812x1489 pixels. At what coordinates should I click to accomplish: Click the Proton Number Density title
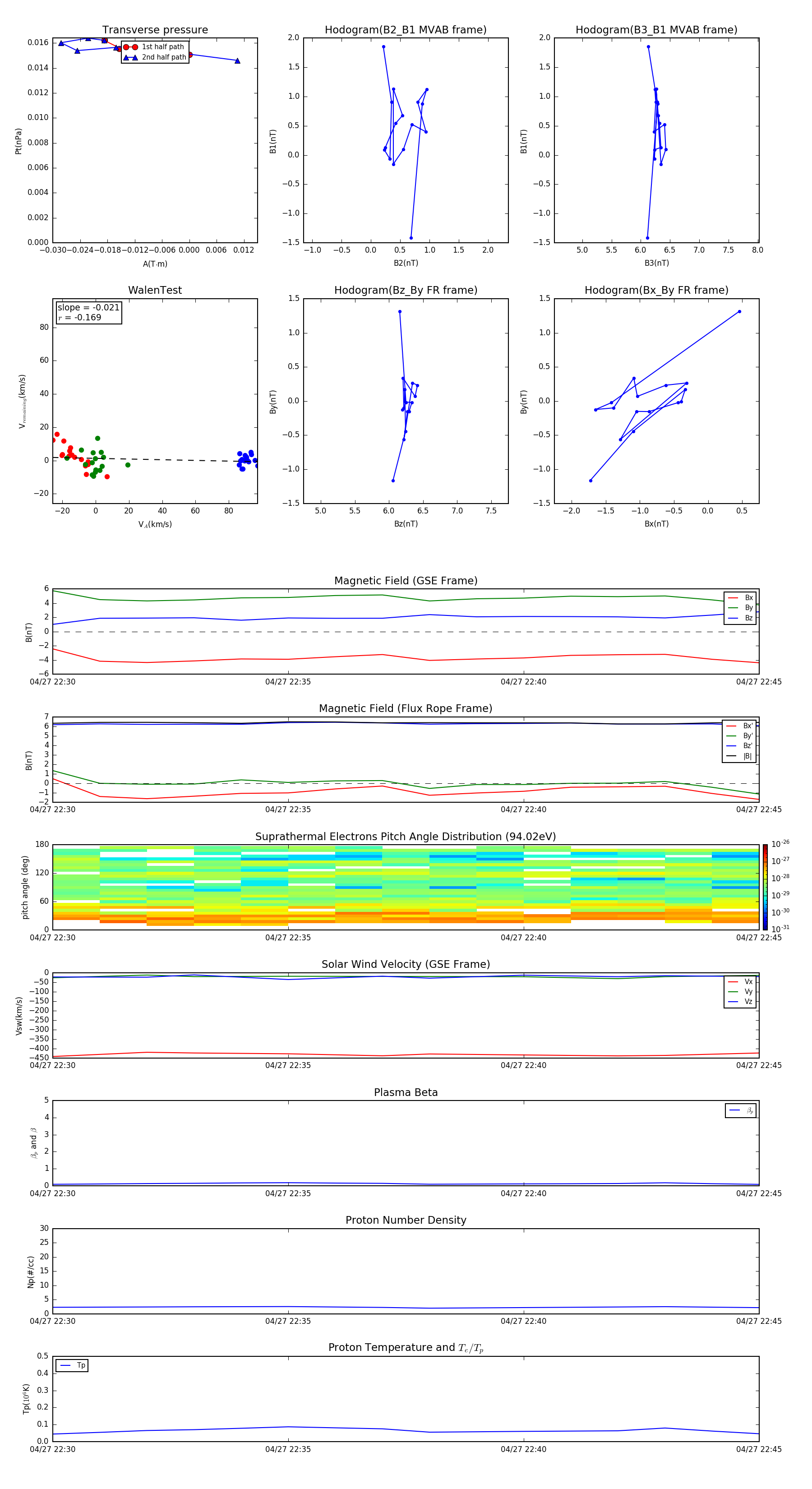[405, 1220]
